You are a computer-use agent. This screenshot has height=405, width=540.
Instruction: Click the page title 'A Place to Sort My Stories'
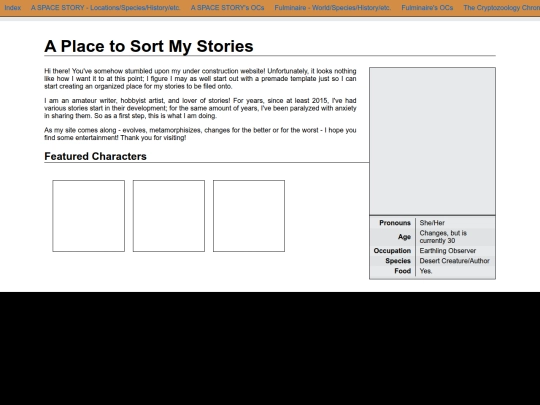coord(149,46)
